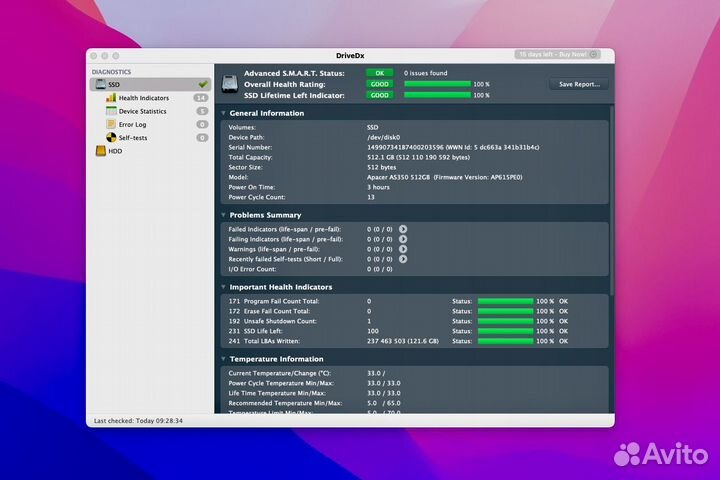Click Program Fail Count Total status bar

click(x=505, y=301)
